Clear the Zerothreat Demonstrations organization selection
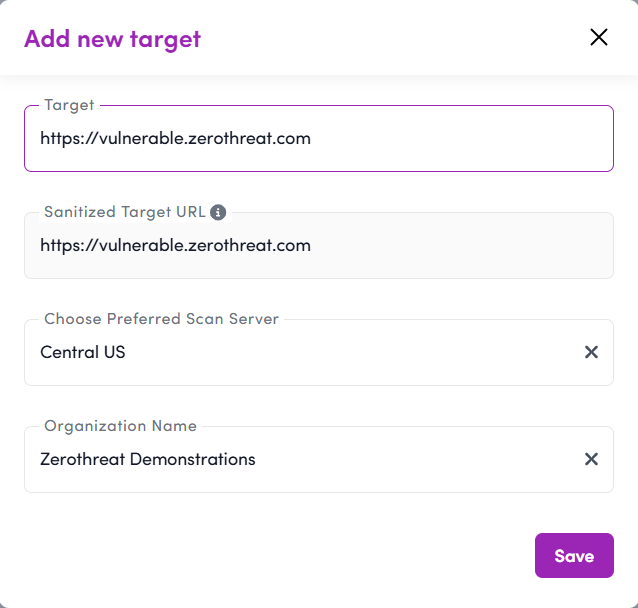 [591, 459]
